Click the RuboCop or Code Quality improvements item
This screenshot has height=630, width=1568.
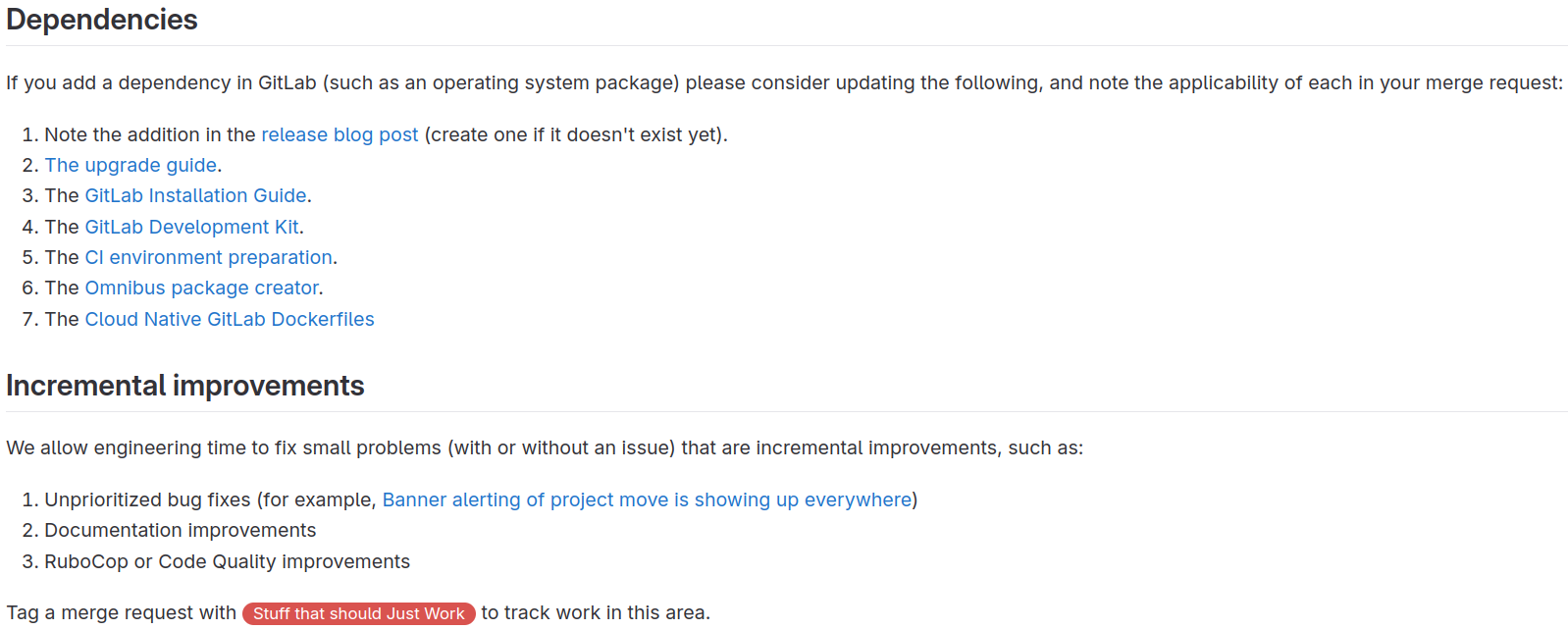[228, 561]
